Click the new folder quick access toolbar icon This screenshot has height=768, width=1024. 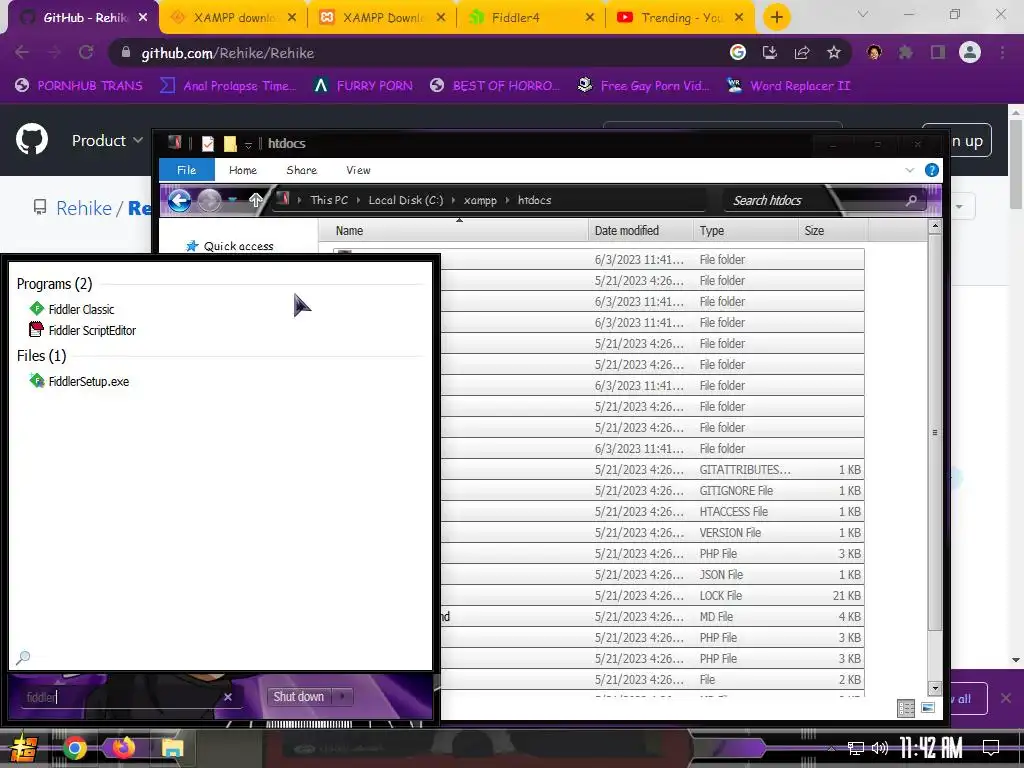click(x=230, y=144)
